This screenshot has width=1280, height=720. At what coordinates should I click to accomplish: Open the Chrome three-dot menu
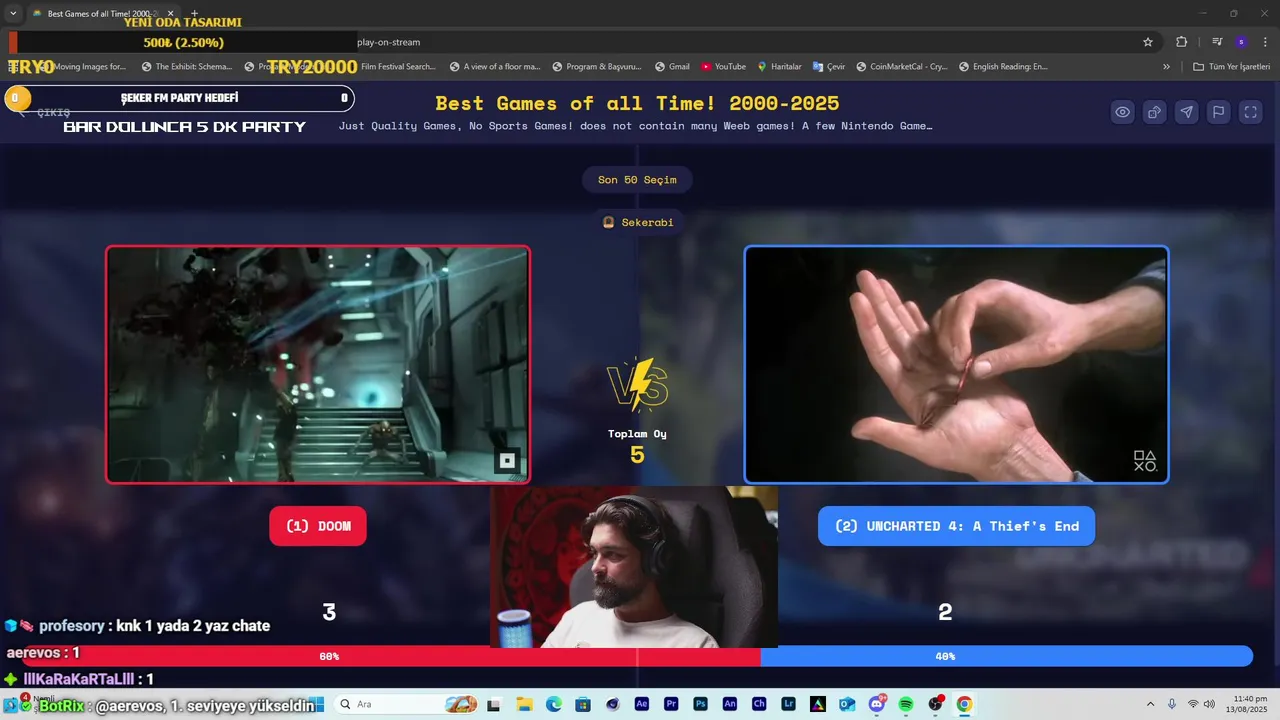pyautogui.click(x=1266, y=42)
